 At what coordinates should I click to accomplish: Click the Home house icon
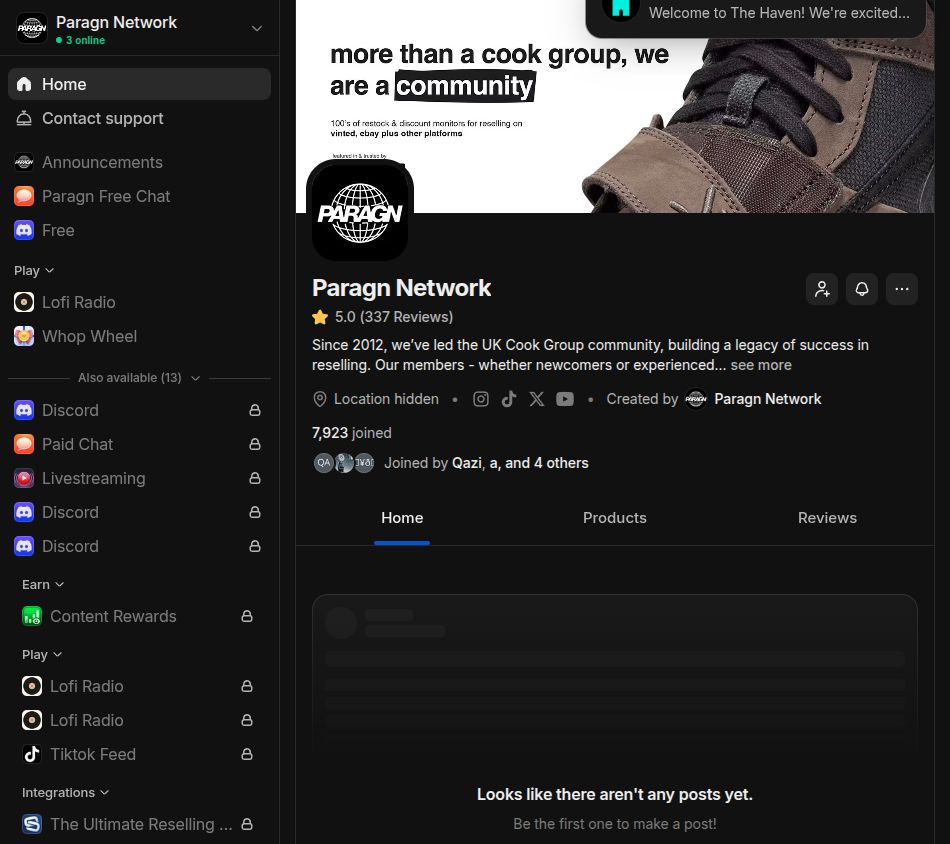(x=24, y=84)
